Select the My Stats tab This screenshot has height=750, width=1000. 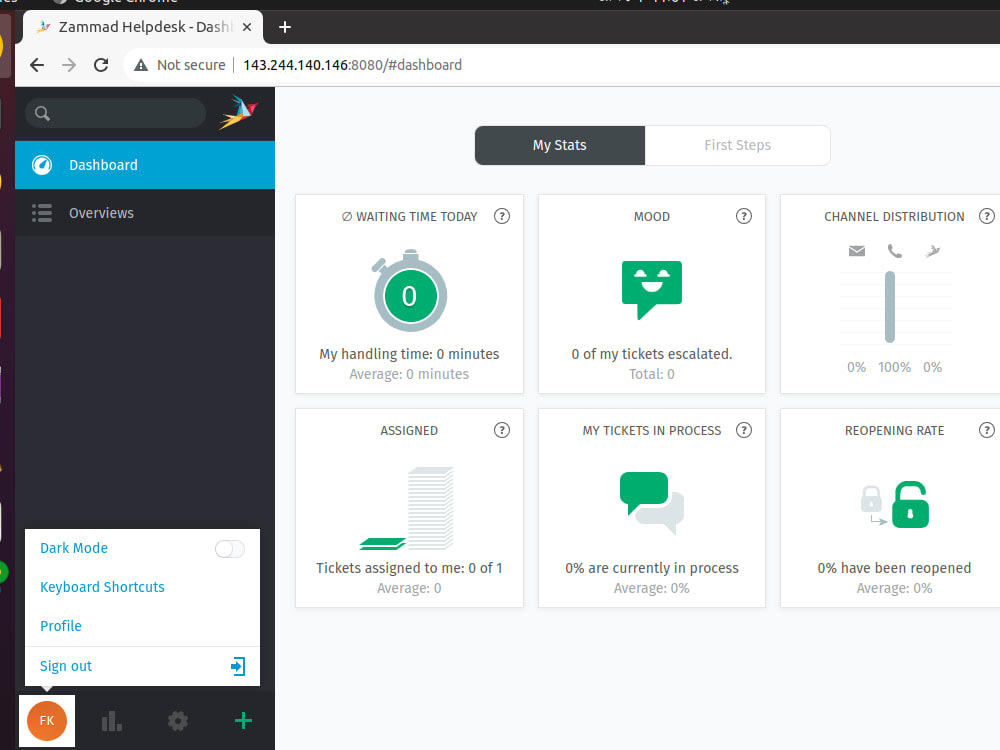pos(559,145)
